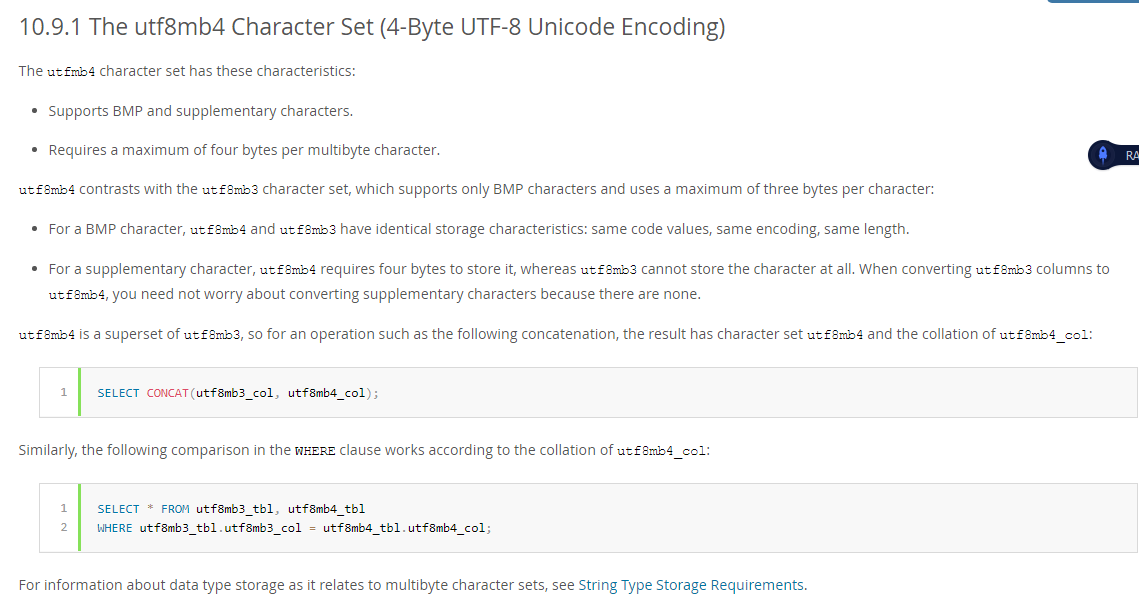Viewport: 1139px width, 610px height.
Task: Click utf8mb4_tbl.utf8mb4_col in the WHERE line
Action: [x=405, y=528]
